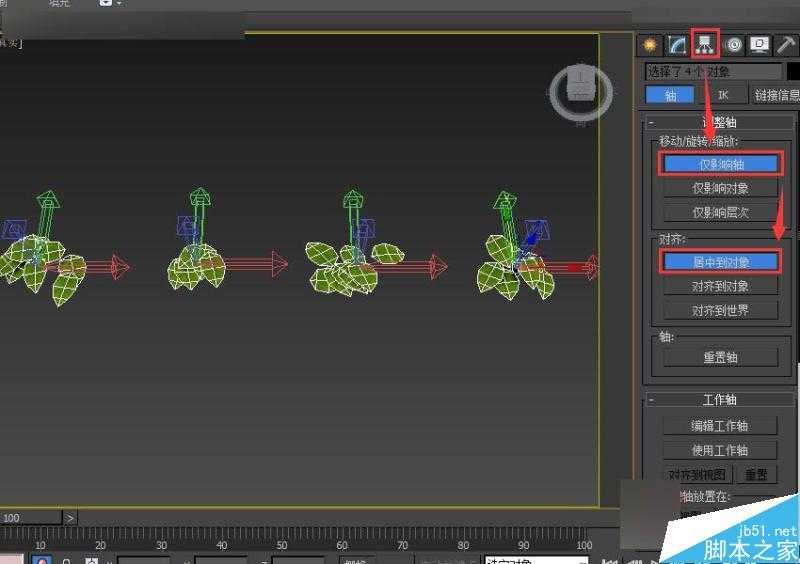Click the second plant's red X-axis arrow
This screenshot has width=800, height=564.
pos(258,264)
